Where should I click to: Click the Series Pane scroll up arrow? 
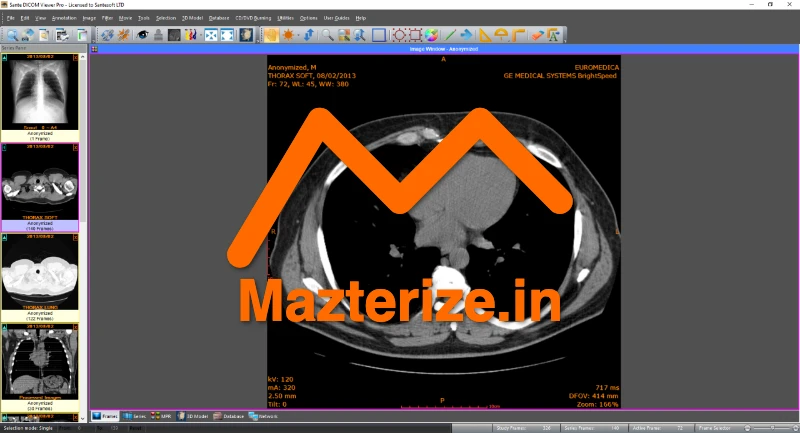click(83, 56)
